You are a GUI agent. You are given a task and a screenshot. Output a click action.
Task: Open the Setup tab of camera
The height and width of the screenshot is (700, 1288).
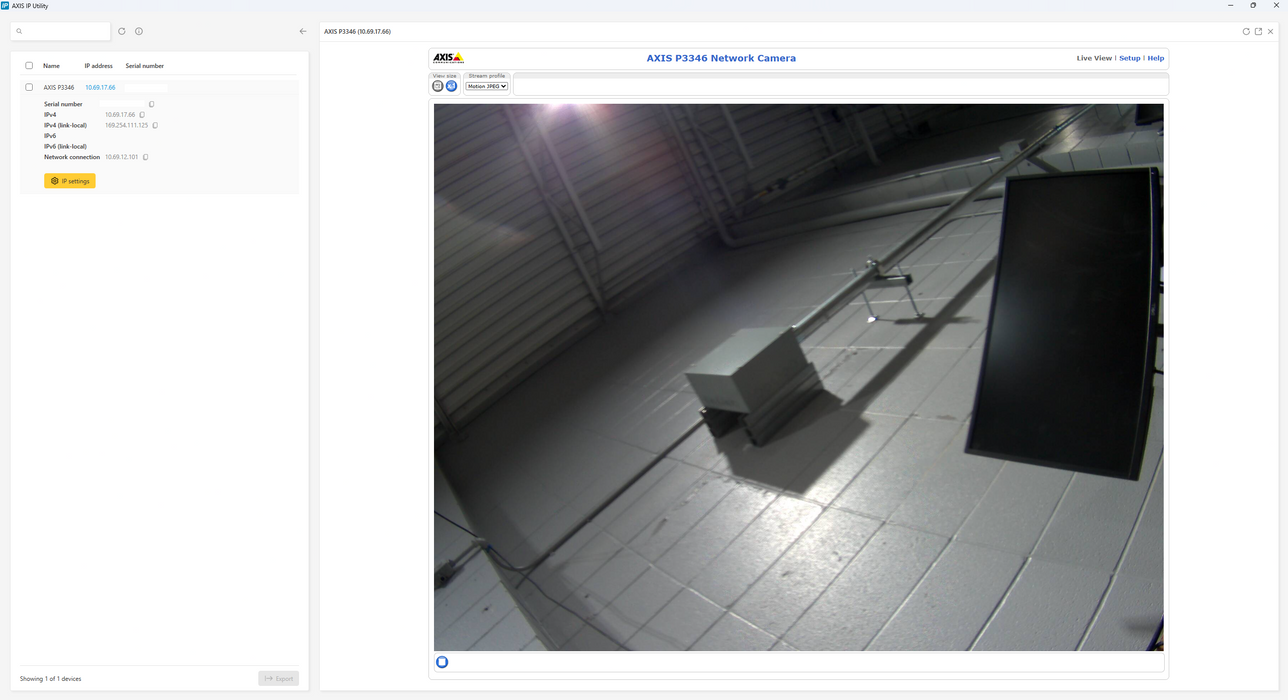click(1129, 58)
